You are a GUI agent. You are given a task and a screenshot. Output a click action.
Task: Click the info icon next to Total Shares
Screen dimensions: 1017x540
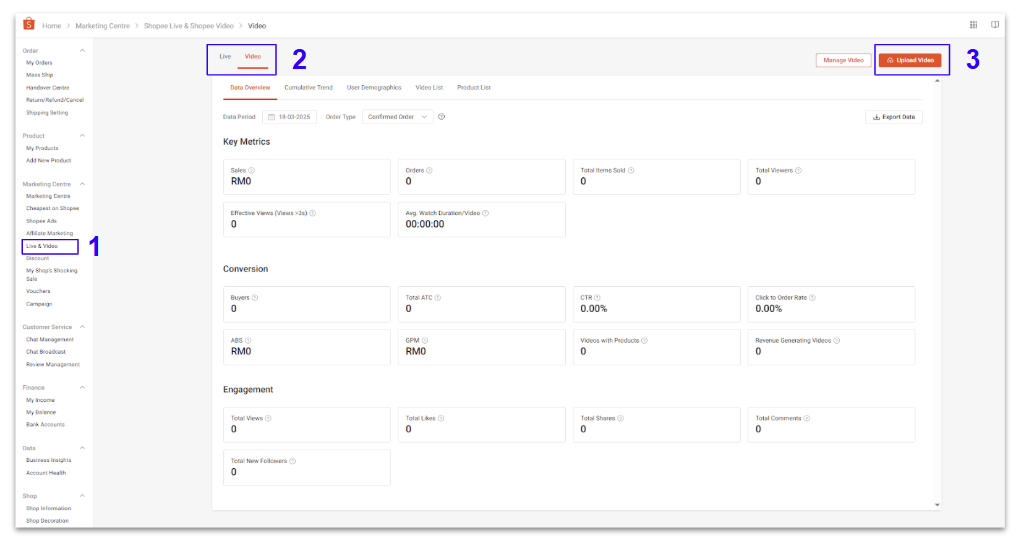[621, 418]
